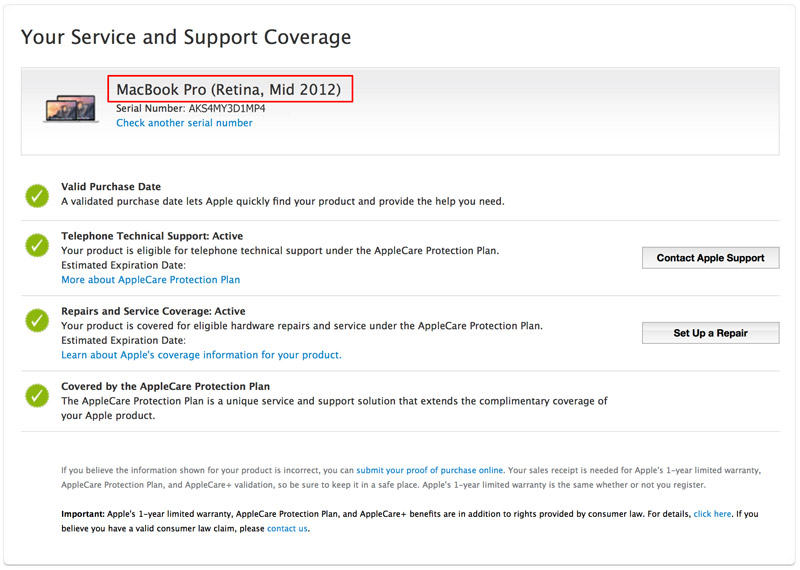
Task: Select the 'MacBook Pro (Retina, Mid 2012)' title
Action: pyautogui.click(x=229, y=89)
